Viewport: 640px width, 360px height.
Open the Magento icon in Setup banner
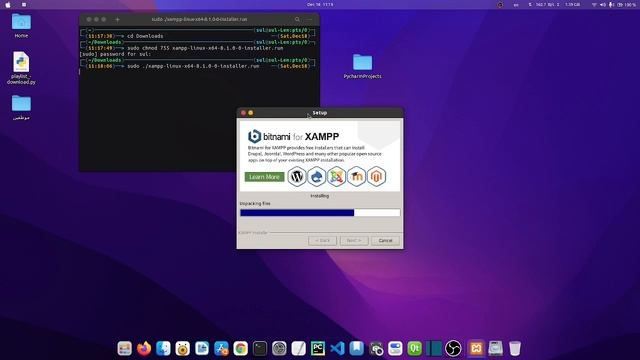click(x=376, y=176)
